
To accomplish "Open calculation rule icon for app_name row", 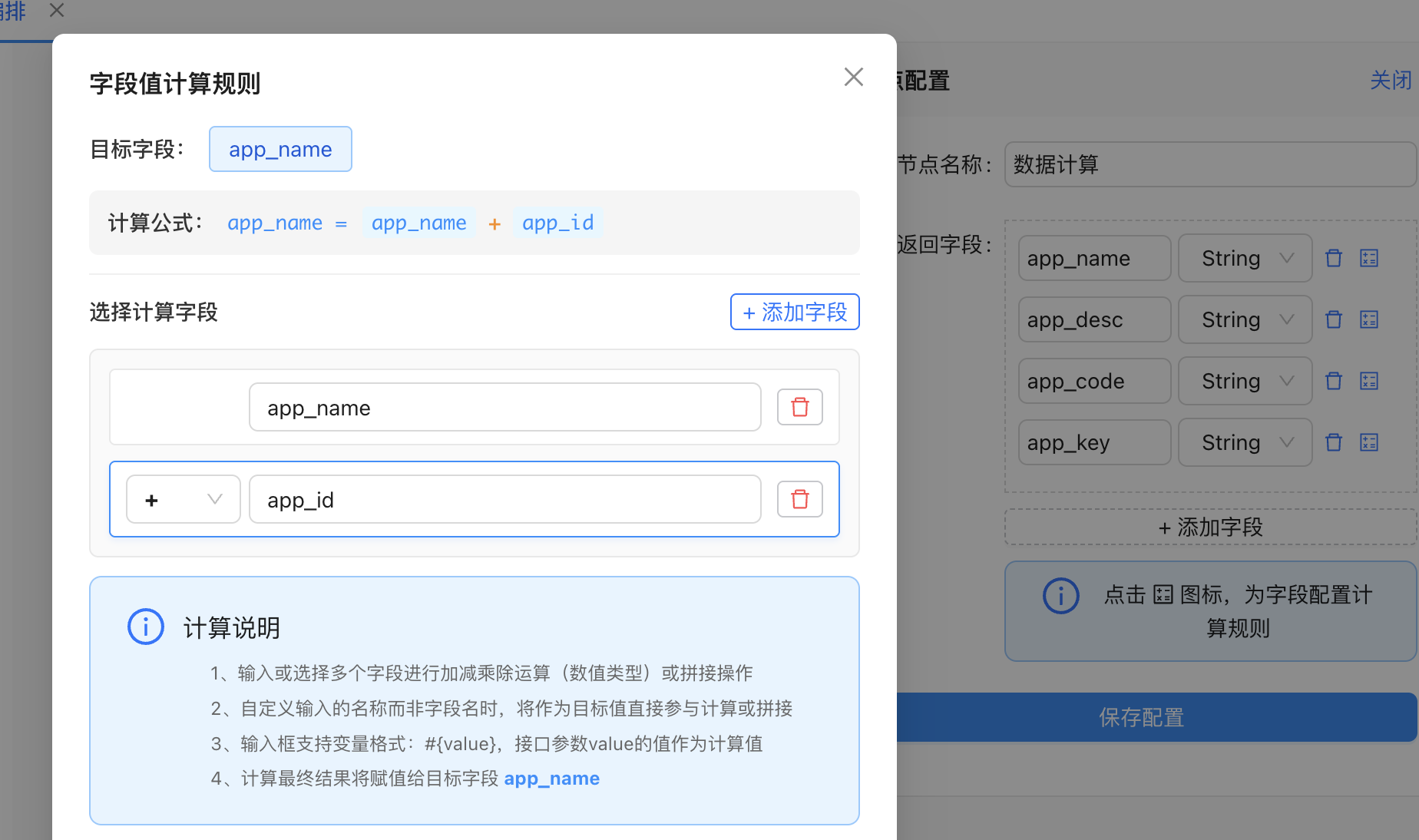I will [x=1369, y=258].
